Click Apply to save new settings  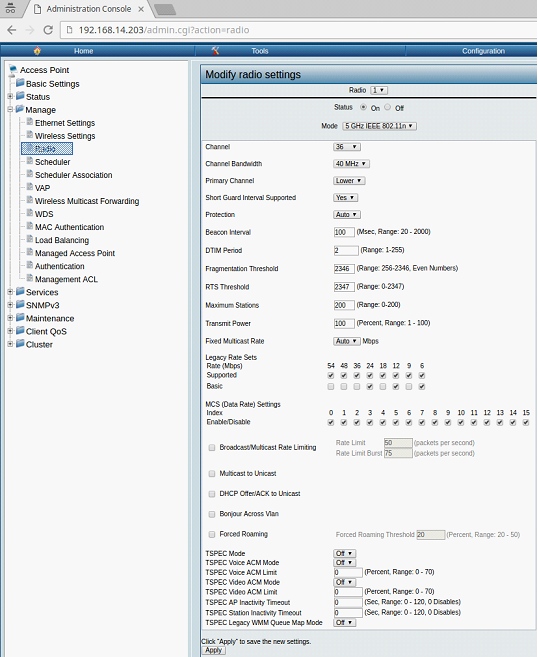coord(213,650)
